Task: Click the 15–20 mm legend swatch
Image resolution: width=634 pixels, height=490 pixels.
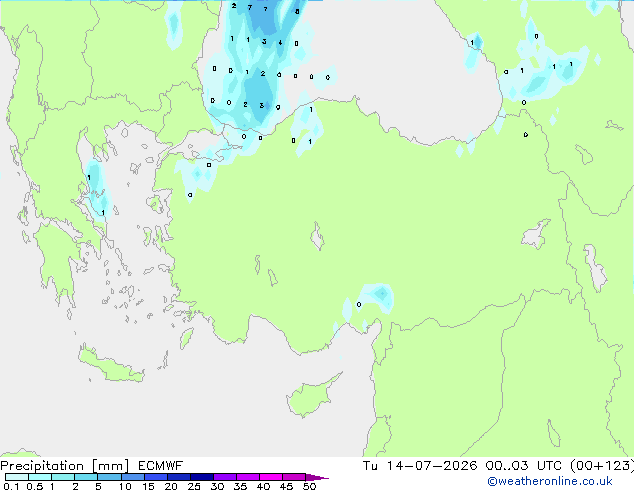Action: coord(156,477)
